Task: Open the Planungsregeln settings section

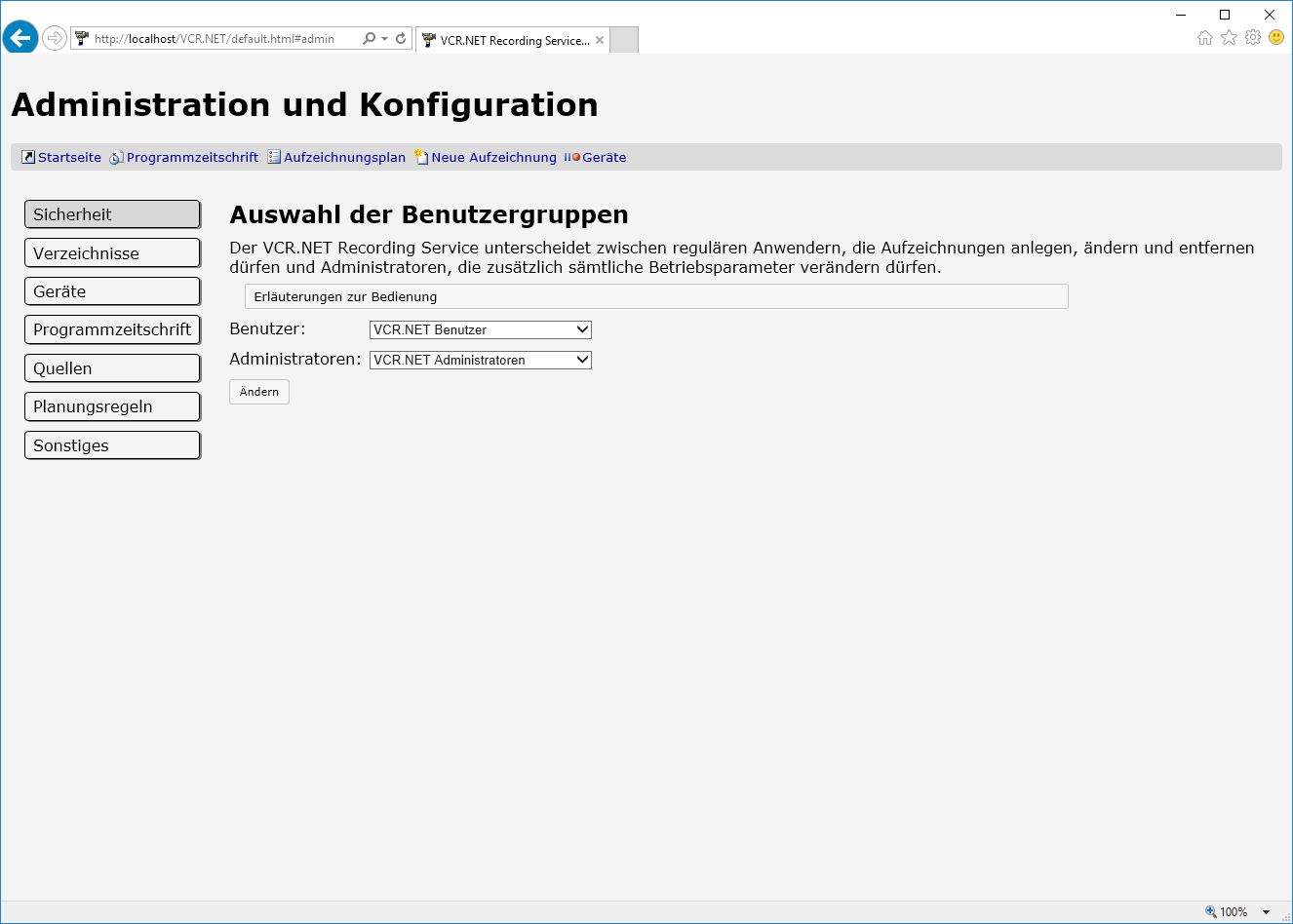Action: (x=112, y=406)
